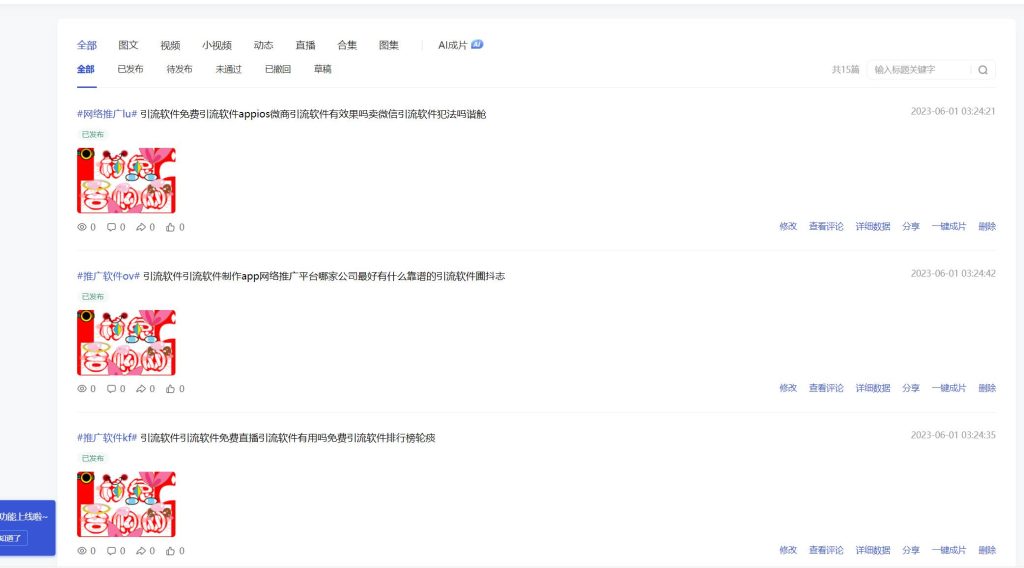Click the 2023-06-01 03:24:42 timestamp

[x=953, y=274]
